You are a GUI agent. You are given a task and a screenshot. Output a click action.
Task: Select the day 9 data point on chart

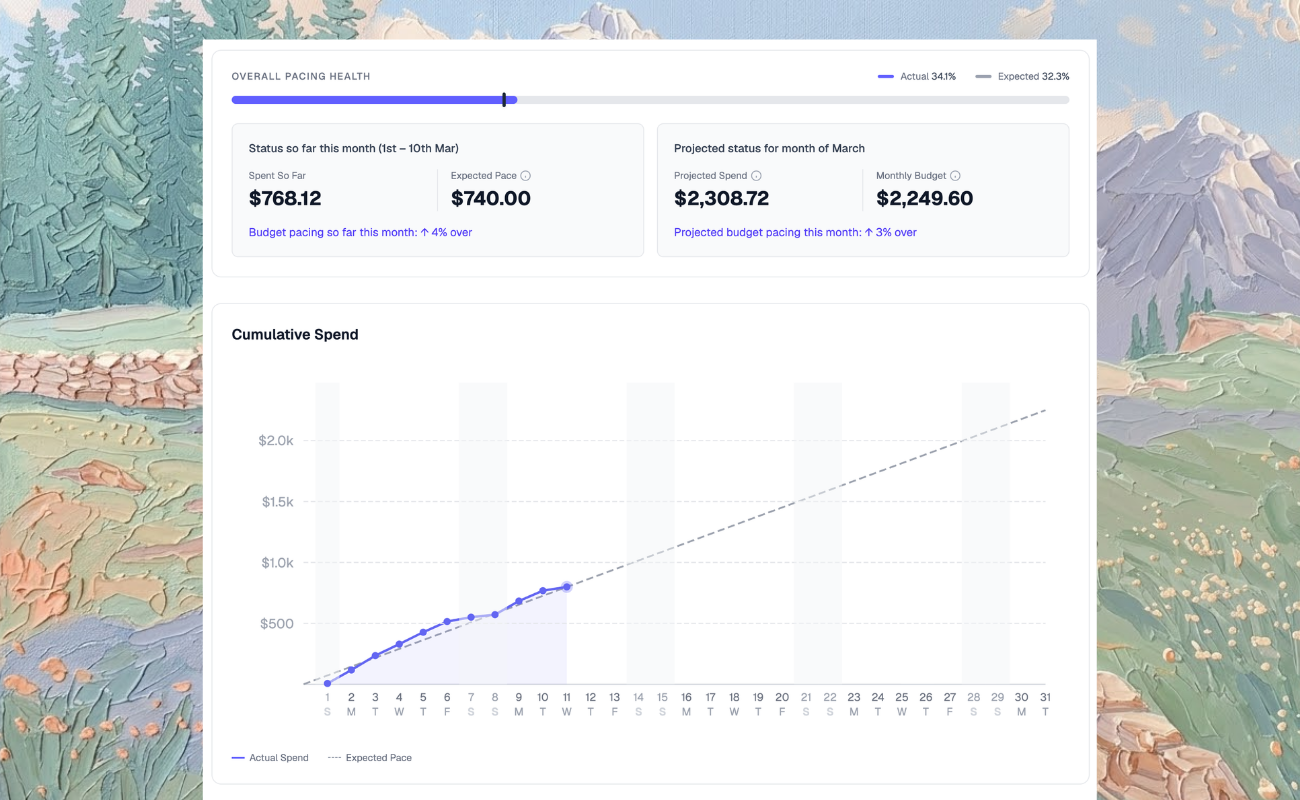519,601
